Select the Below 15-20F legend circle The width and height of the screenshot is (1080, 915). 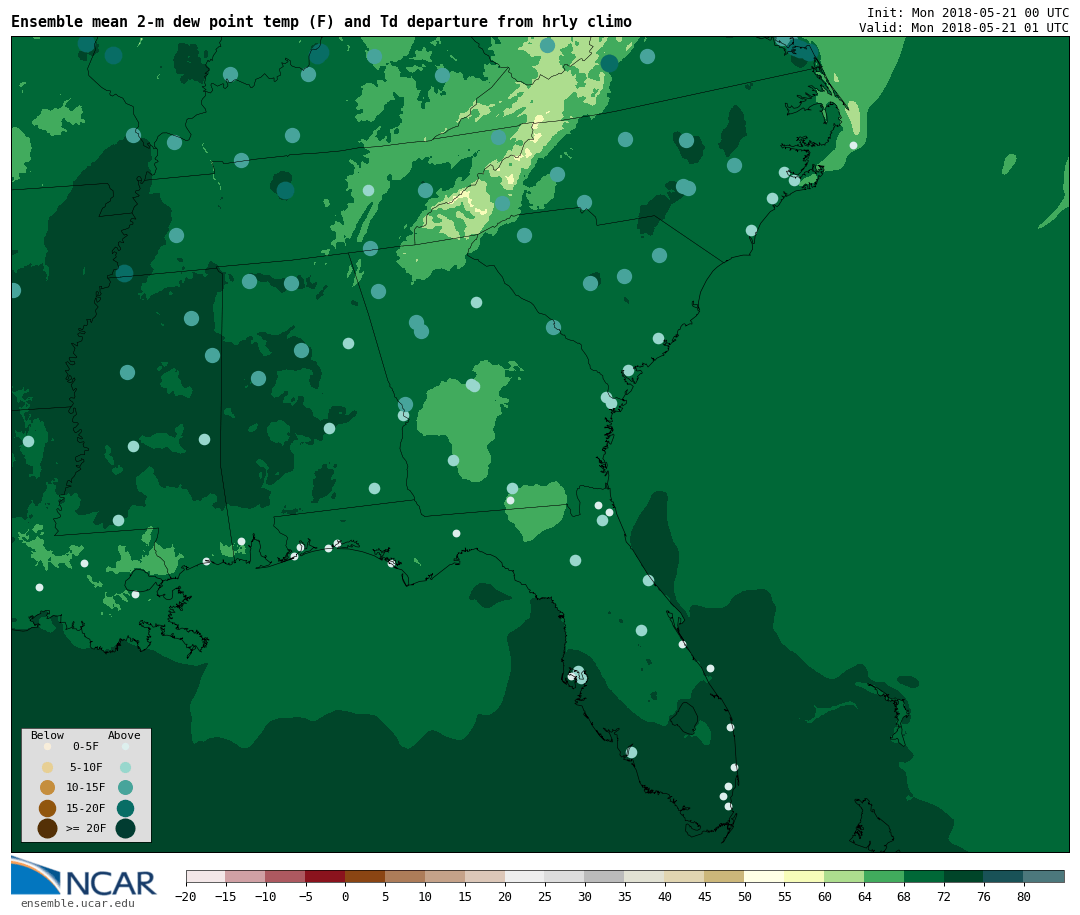(x=48, y=808)
